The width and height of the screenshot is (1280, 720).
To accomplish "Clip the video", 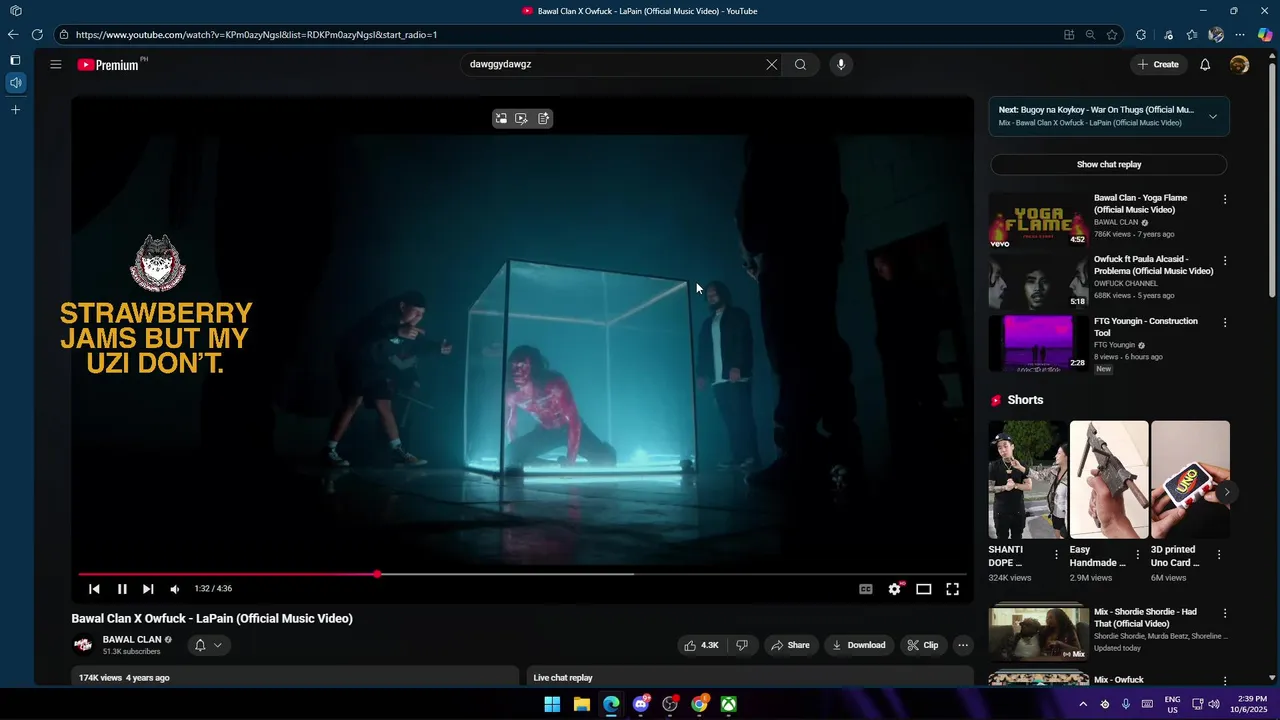I will point(923,645).
